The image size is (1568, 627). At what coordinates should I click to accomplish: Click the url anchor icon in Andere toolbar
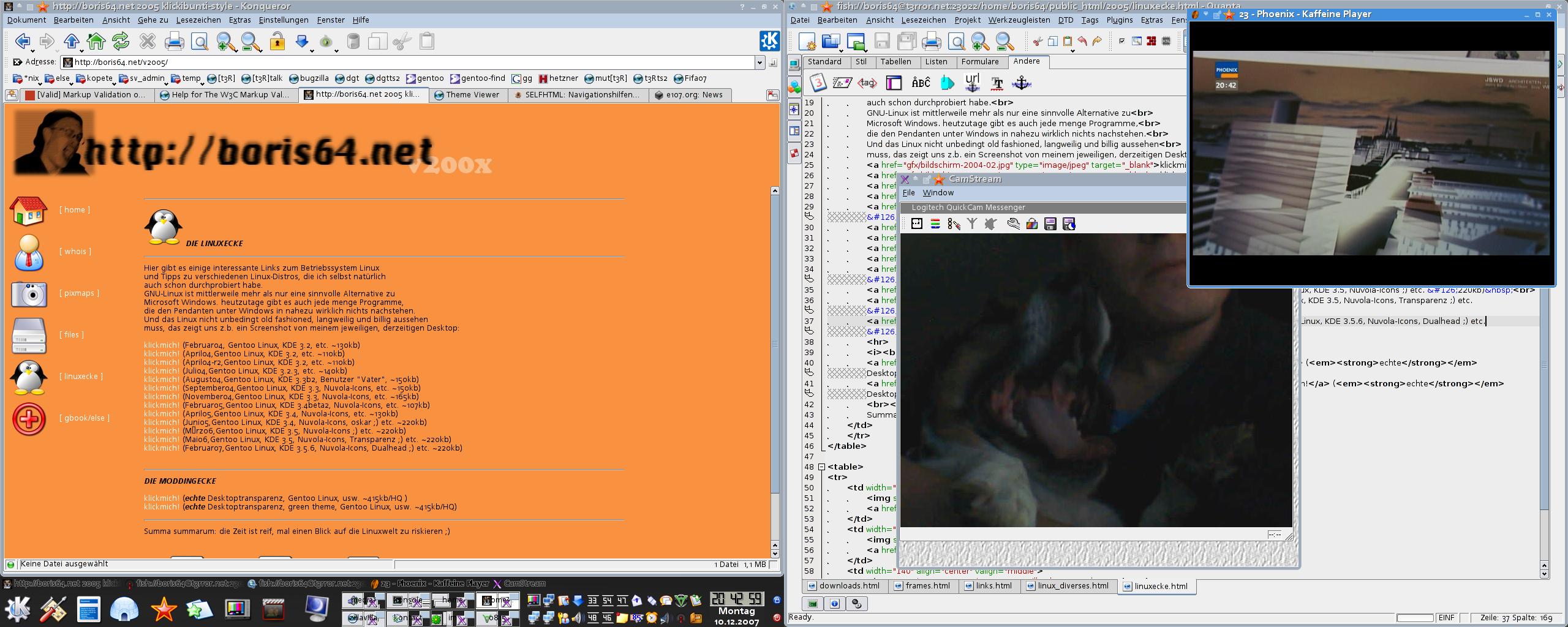(972, 83)
